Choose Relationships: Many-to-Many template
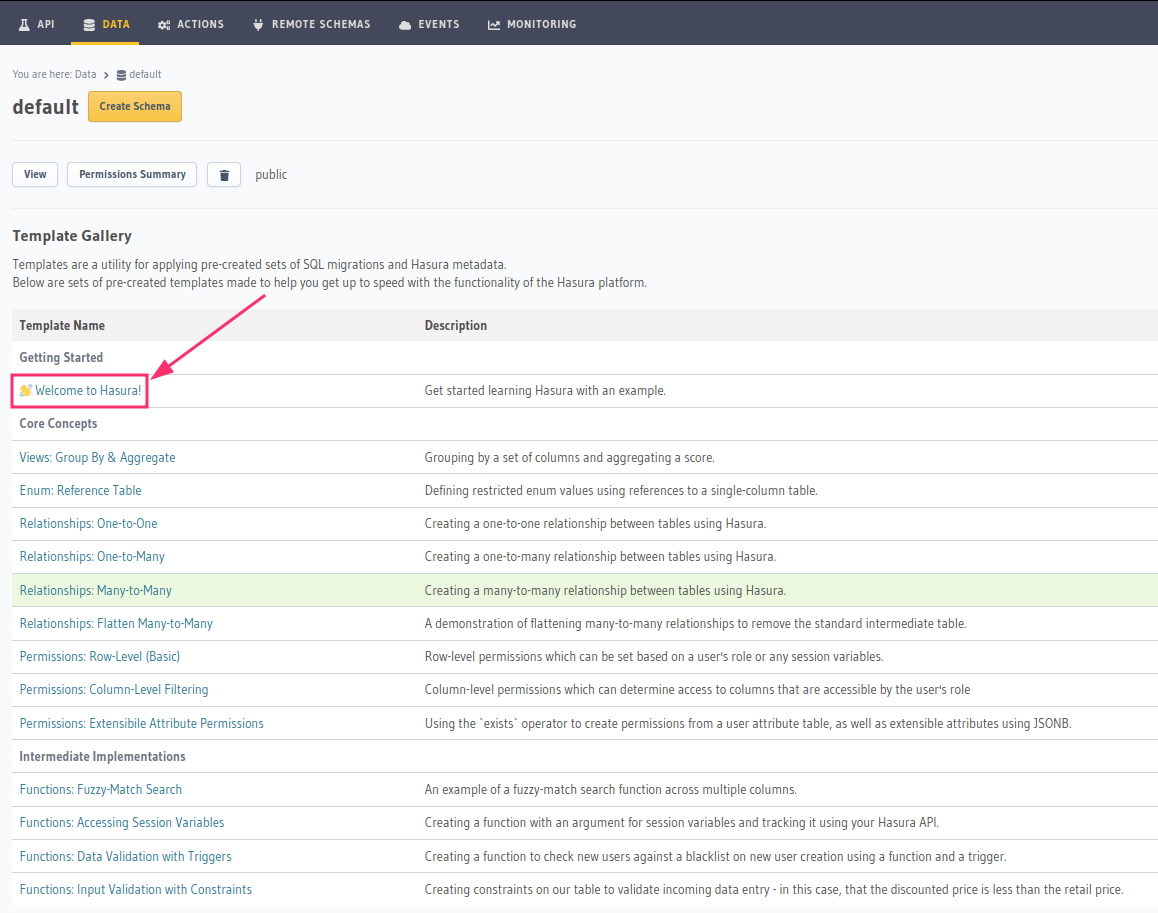The height and width of the screenshot is (913, 1158). tap(96, 590)
